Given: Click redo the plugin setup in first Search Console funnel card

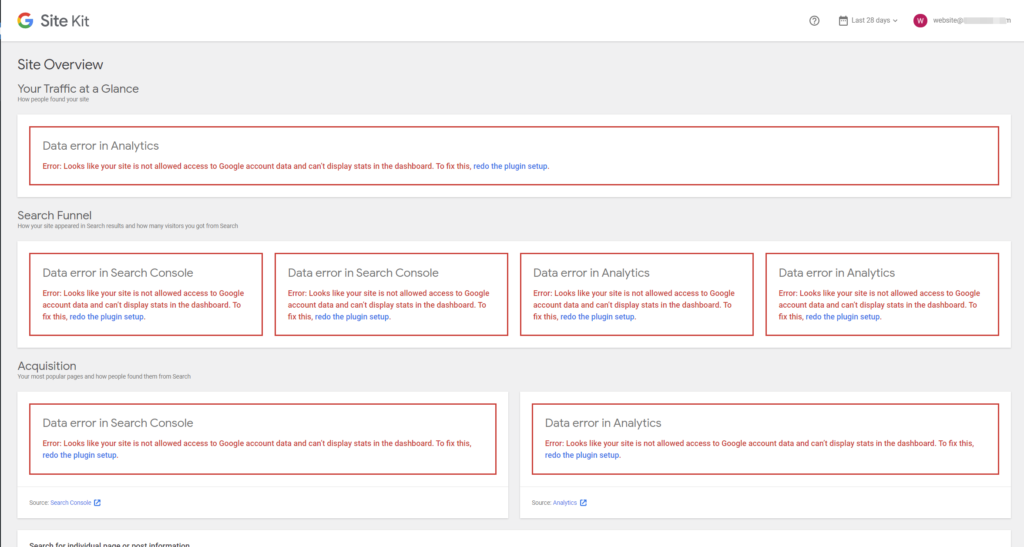Looking at the screenshot, I should (x=106, y=317).
